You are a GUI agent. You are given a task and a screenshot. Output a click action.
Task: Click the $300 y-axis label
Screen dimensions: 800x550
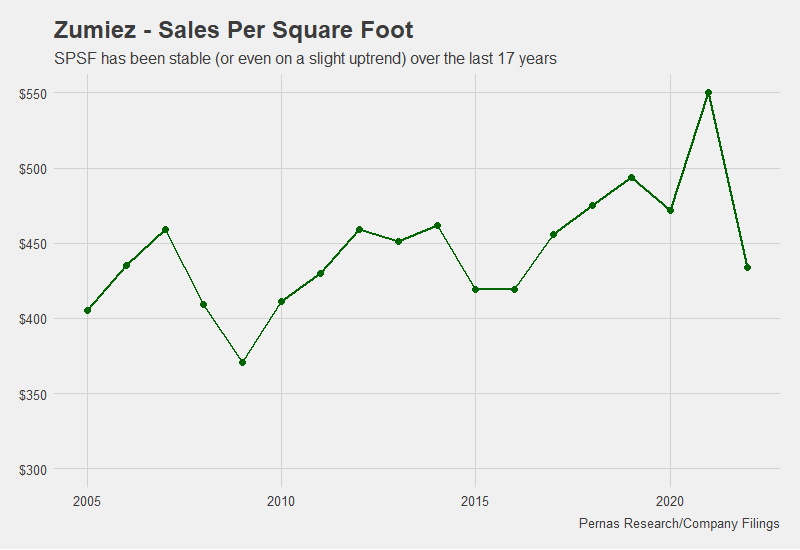[x=35, y=469]
